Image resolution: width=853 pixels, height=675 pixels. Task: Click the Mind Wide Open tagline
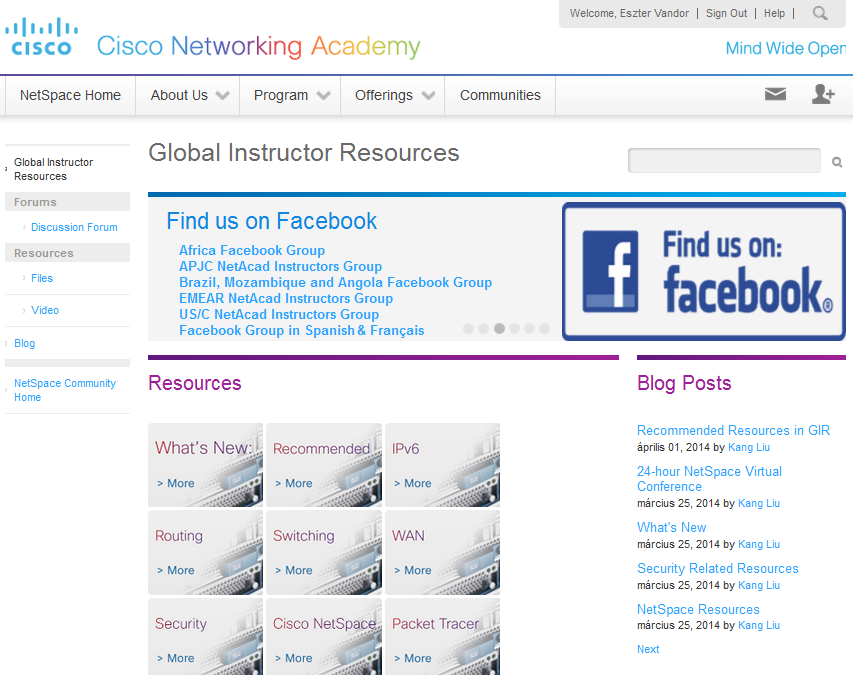[786, 48]
